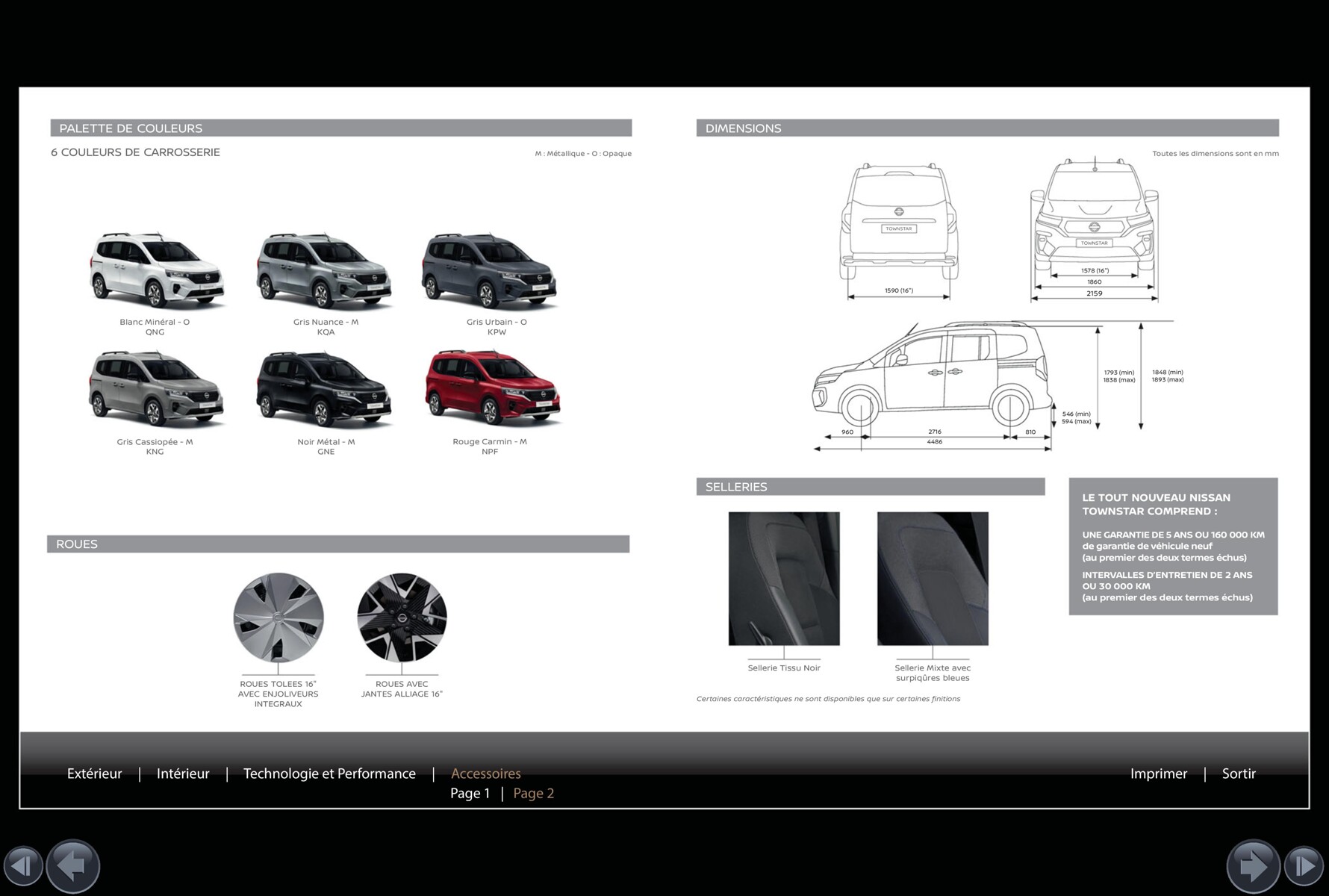Jump to last page arrow button
This screenshot has width=1329, height=896.
click(x=1304, y=866)
